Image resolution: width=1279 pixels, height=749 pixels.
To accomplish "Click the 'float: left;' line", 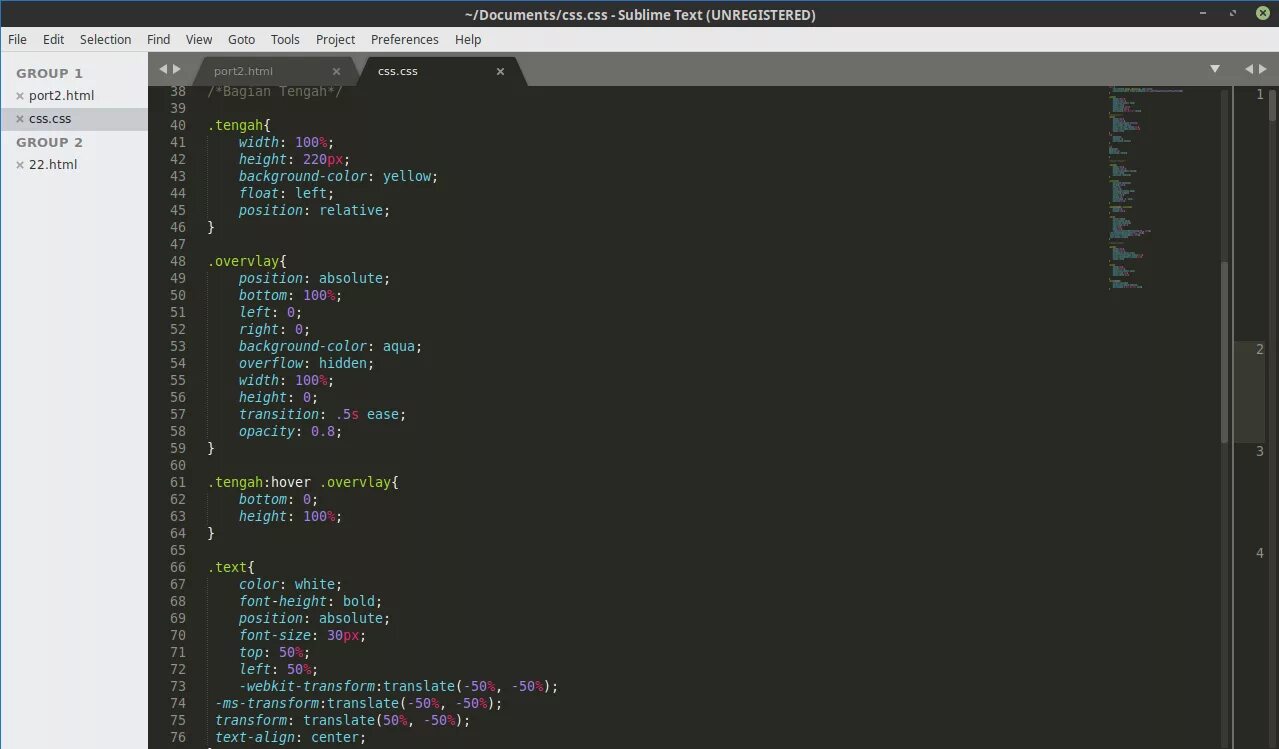I will (x=286, y=193).
